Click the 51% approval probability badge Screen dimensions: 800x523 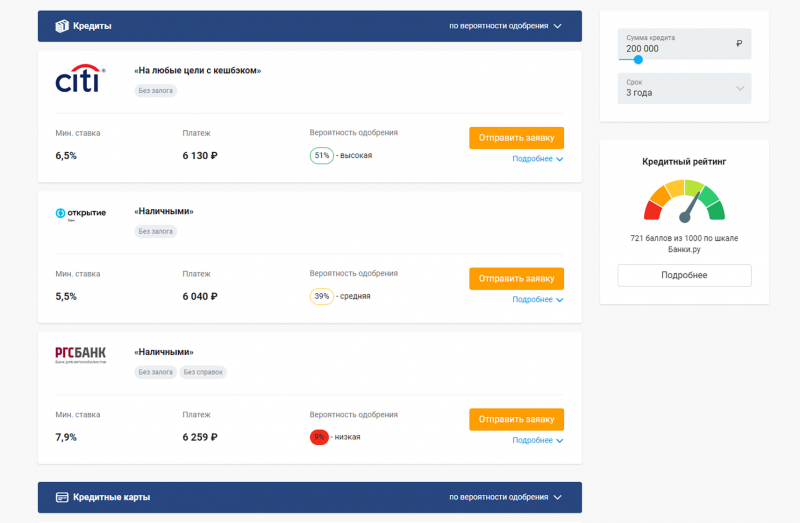pyautogui.click(x=322, y=156)
